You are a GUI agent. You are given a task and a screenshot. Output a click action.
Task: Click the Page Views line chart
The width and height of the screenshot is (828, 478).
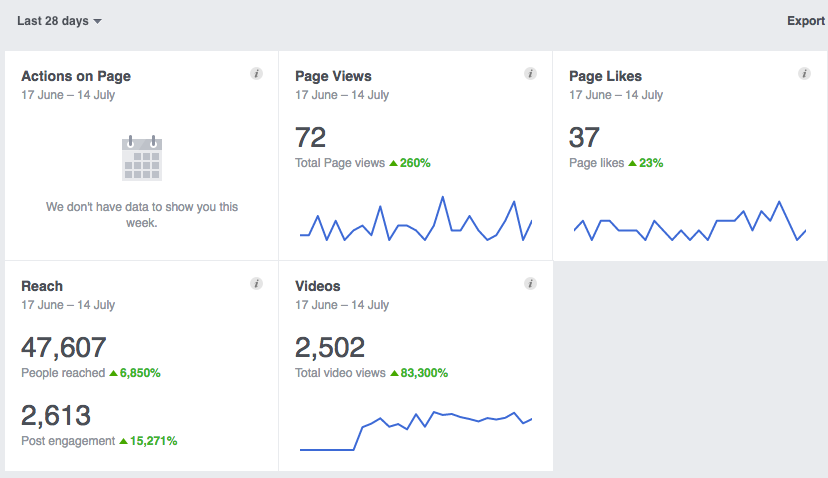[x=415, y=222]
